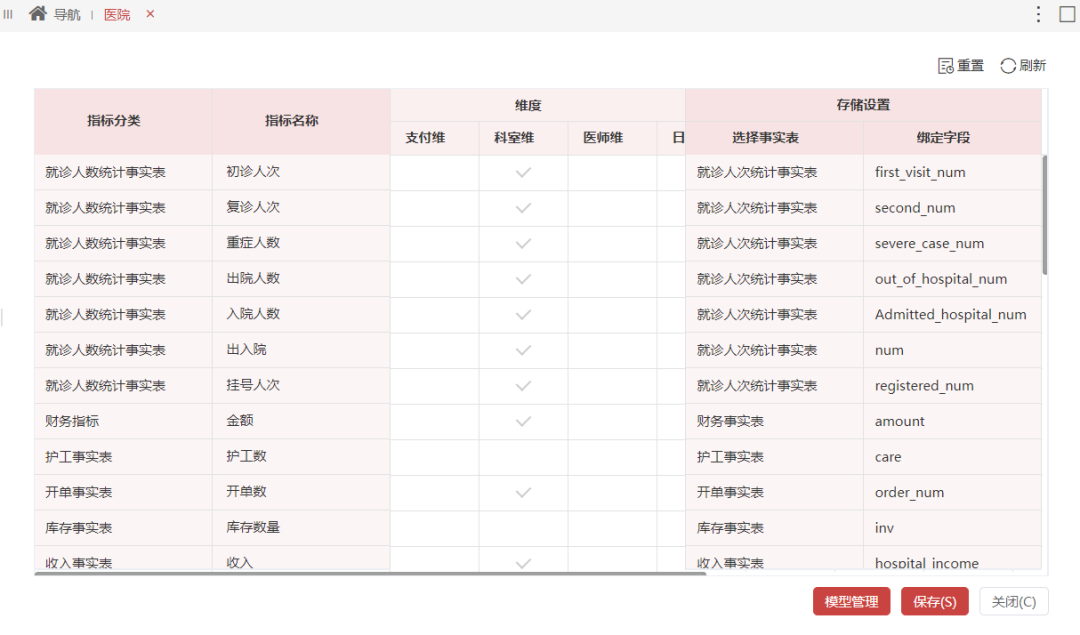1080x635 pixels.
Task: Toggle 科室维 checkmark for 开单数 row
Action: click(x=521, y=492)
